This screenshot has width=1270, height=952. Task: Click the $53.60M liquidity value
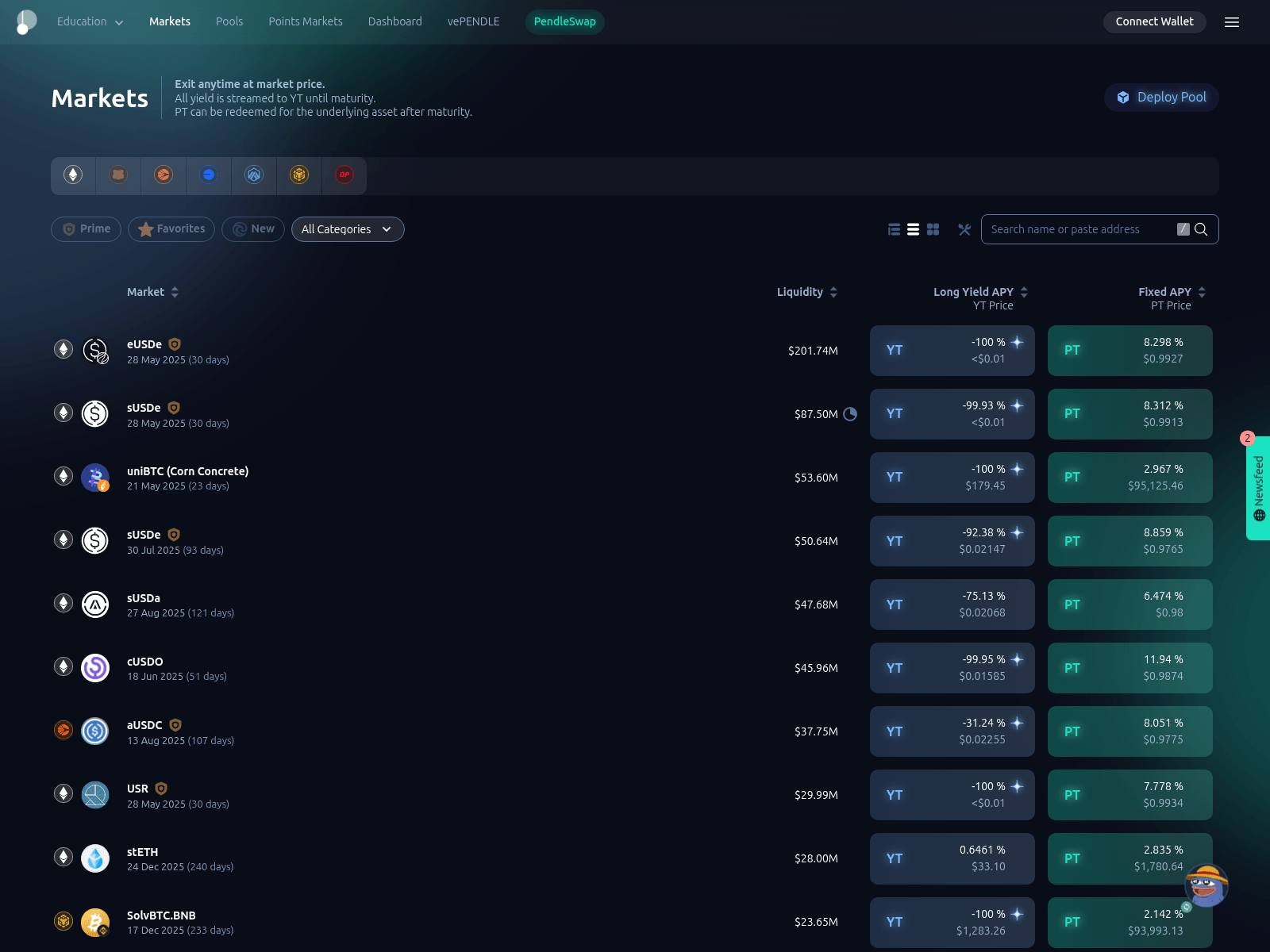point(816,478)
